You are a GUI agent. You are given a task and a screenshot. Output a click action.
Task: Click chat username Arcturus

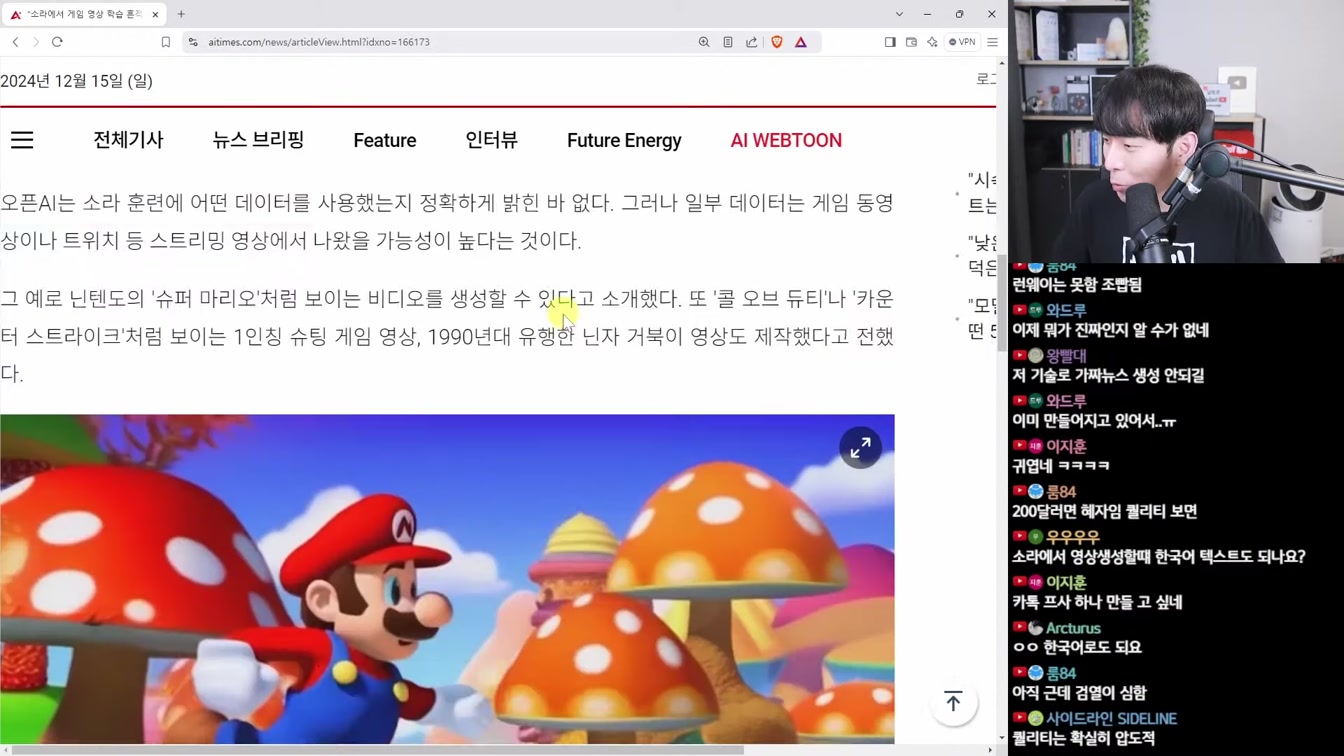point(1073,628)
